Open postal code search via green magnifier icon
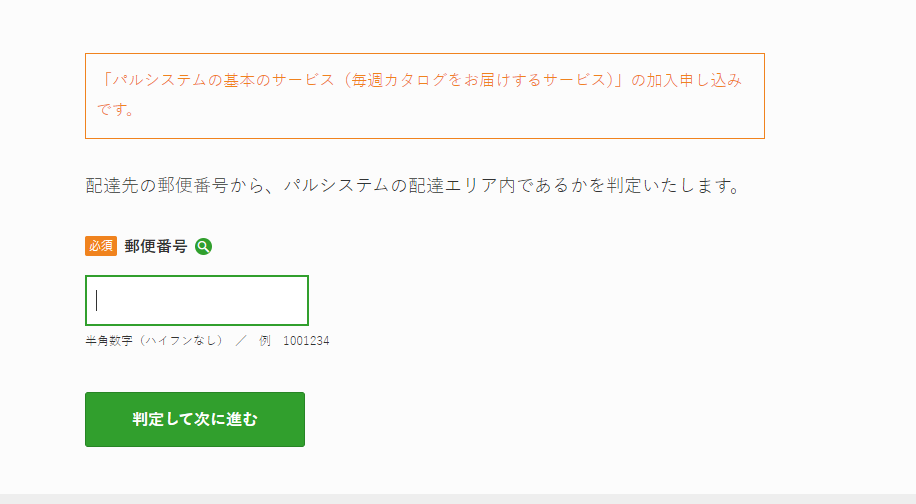 pos(203,246)
